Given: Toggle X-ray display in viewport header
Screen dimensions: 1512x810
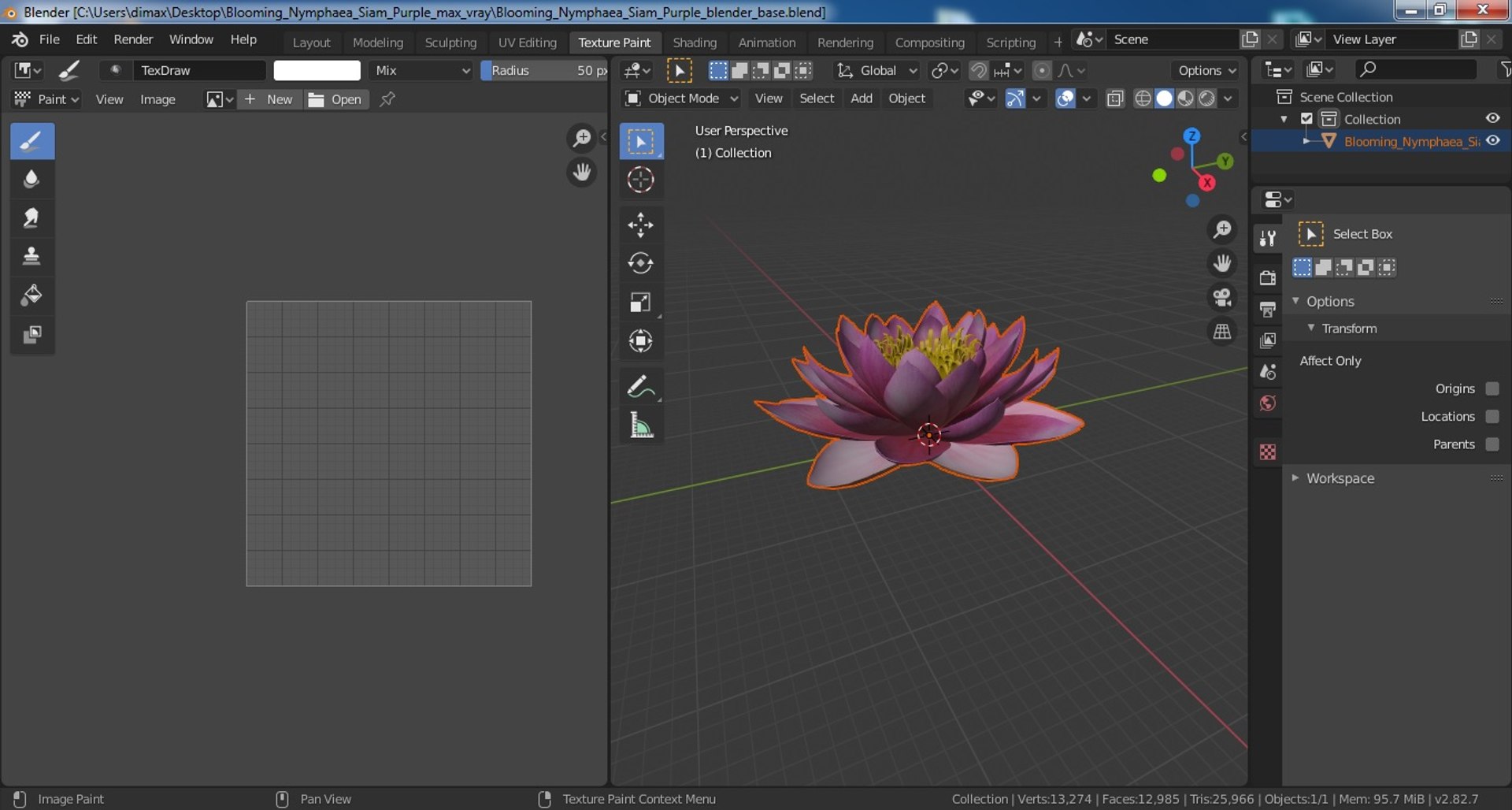Looking at the screenshot, I should [1115, 98].
